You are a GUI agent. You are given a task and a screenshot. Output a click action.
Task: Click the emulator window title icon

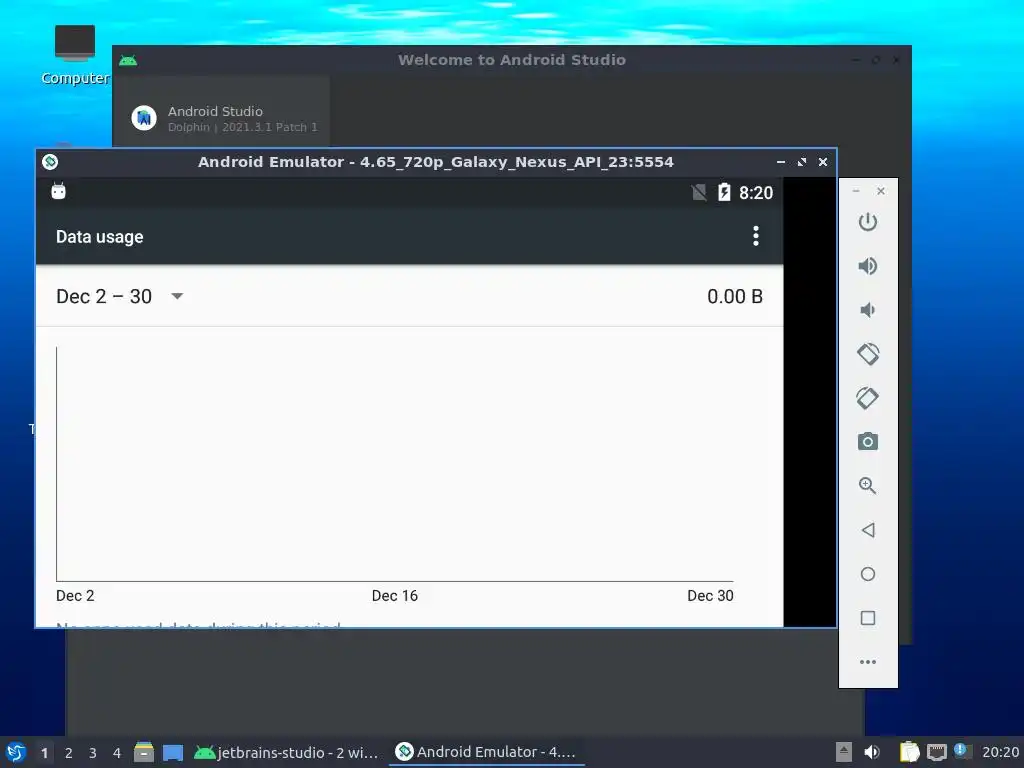click(50, 162)
